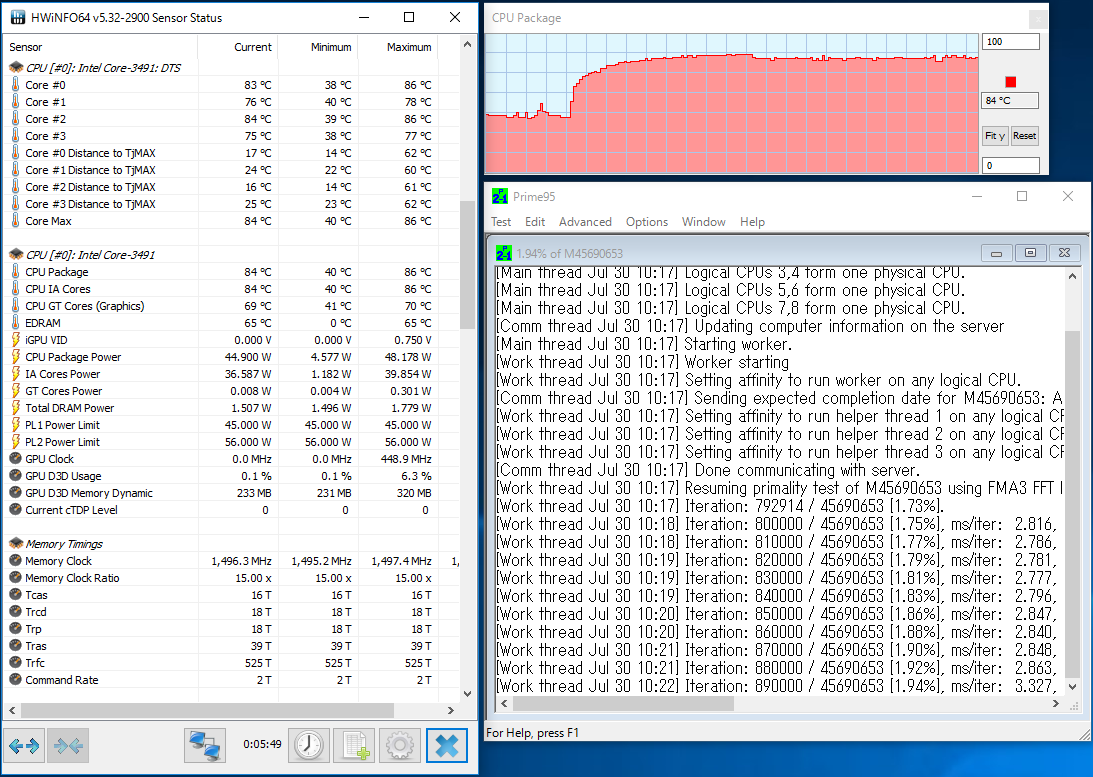Viewport: 1093px width, 777px height.
Task: Click the iGPU VID lightning icon
Action: click(x=15, y=339)
